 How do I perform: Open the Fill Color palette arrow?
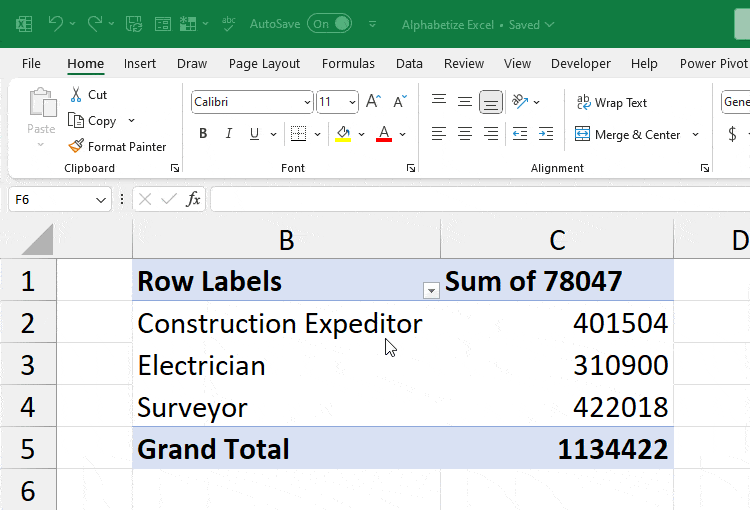[362, 134]
